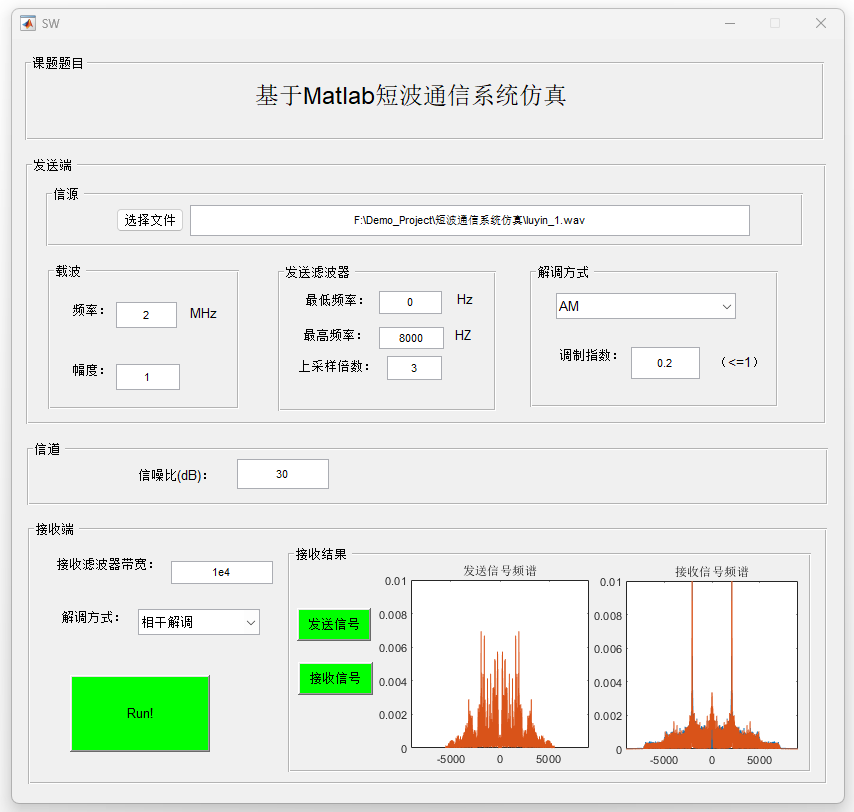Minimize the SW window
Viewport: 854px width, 812px height.
tap(729, 23)
